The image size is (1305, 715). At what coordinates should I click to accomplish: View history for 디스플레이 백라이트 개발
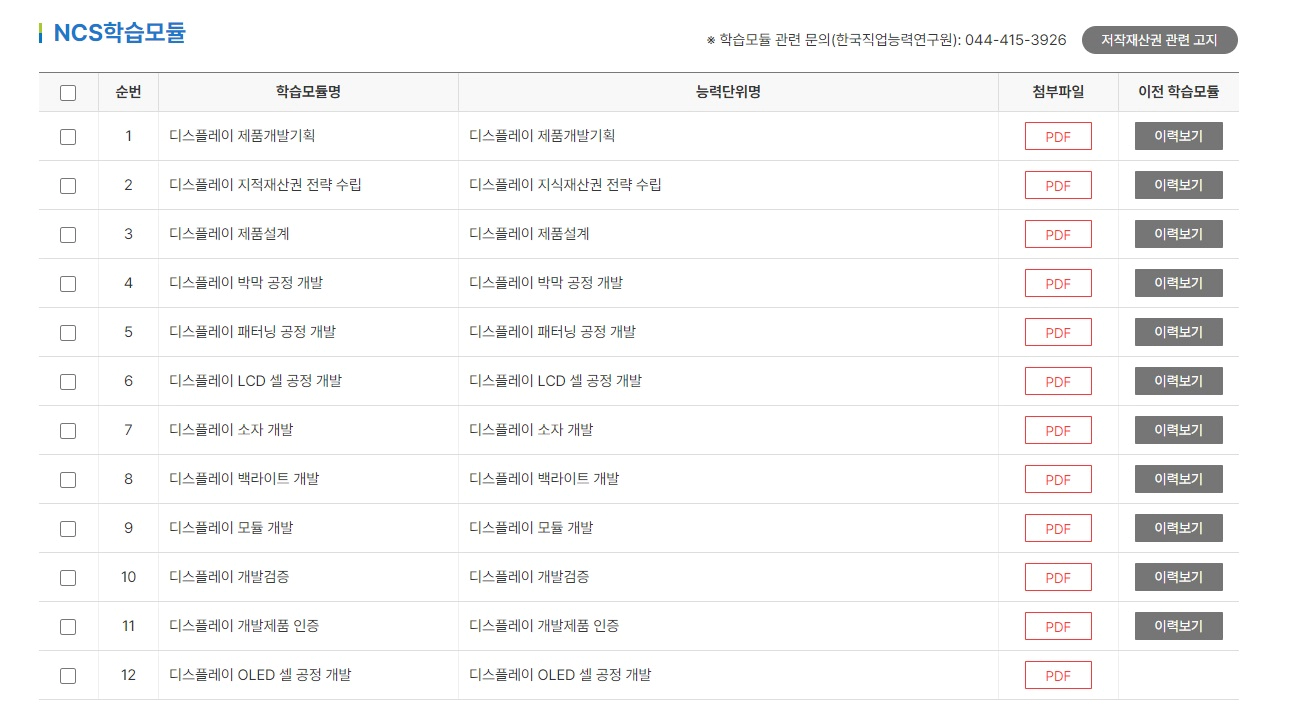pyautogui.click(x=1178, y=478)
